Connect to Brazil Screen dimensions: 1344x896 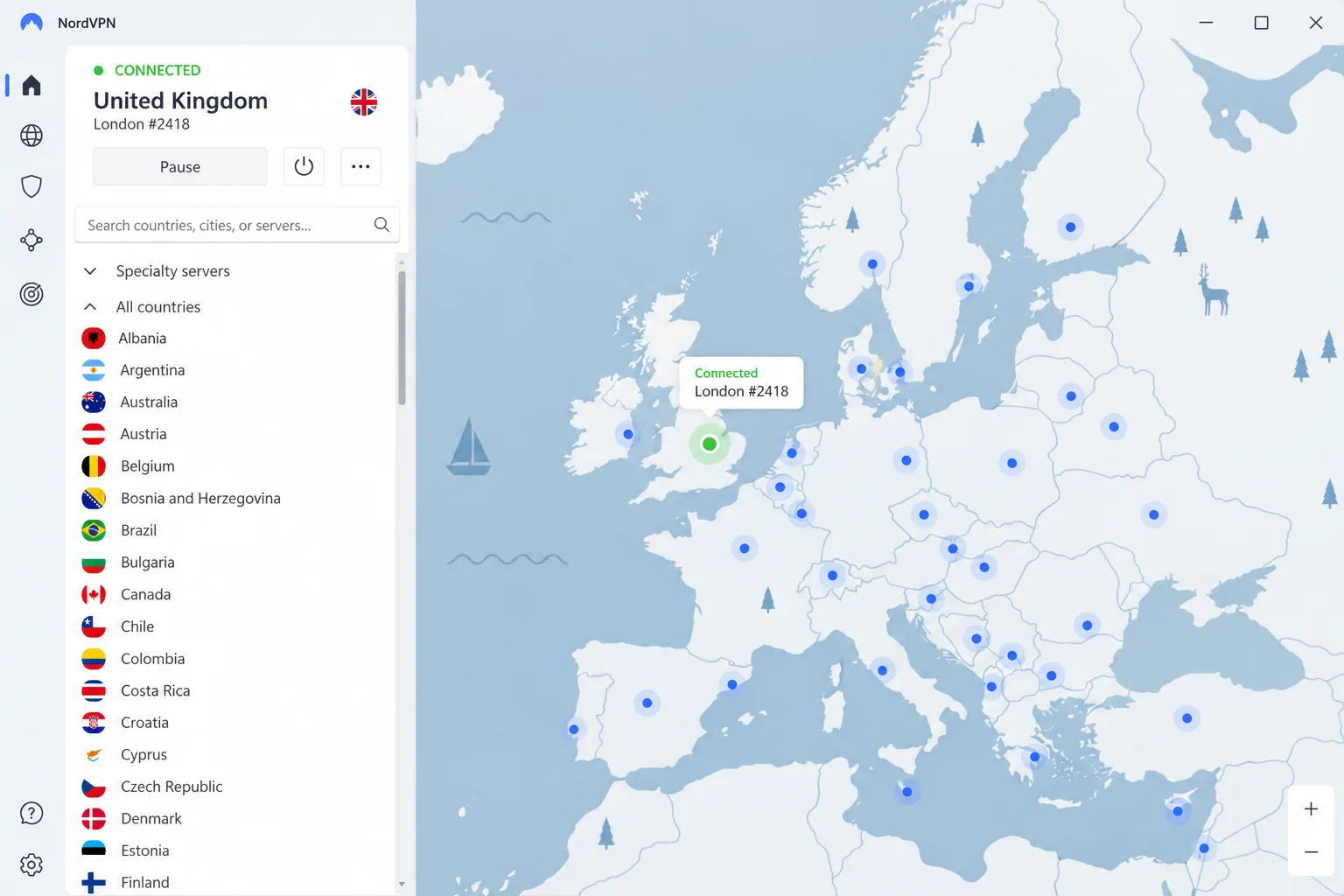(x=138, y=530)
